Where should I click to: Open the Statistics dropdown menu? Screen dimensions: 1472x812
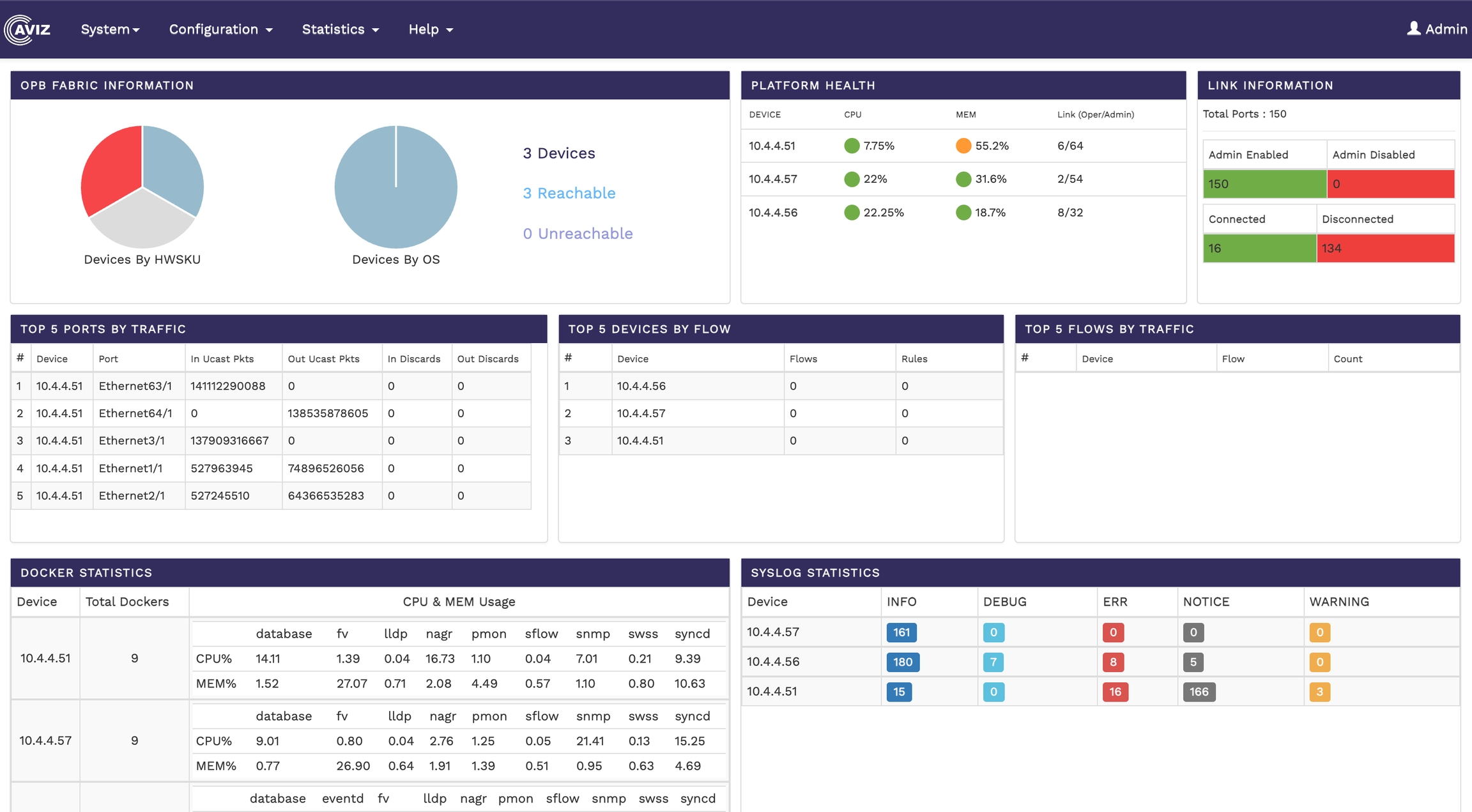click(340, 29)
